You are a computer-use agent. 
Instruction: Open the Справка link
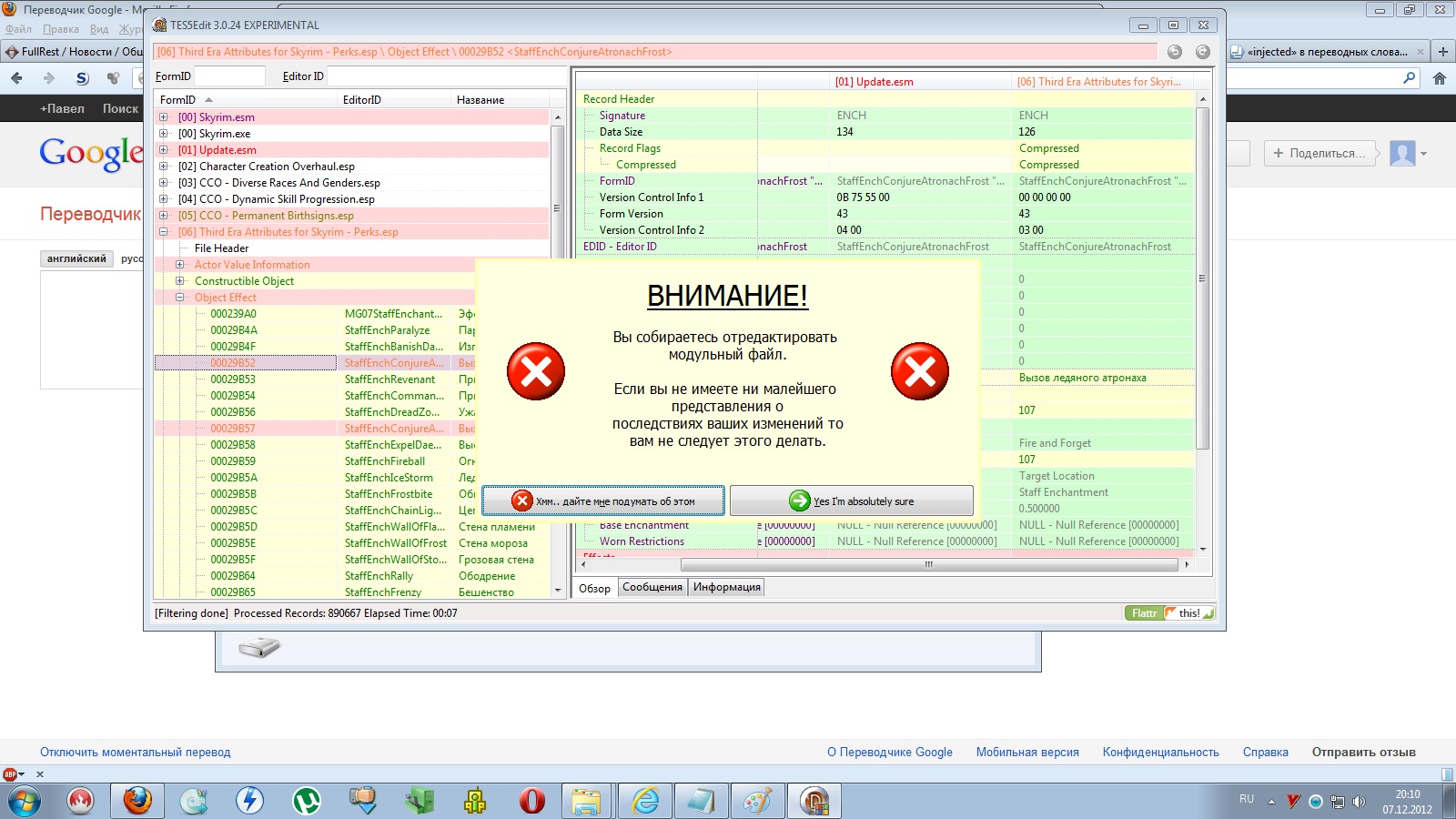[x=1266, y=753]
